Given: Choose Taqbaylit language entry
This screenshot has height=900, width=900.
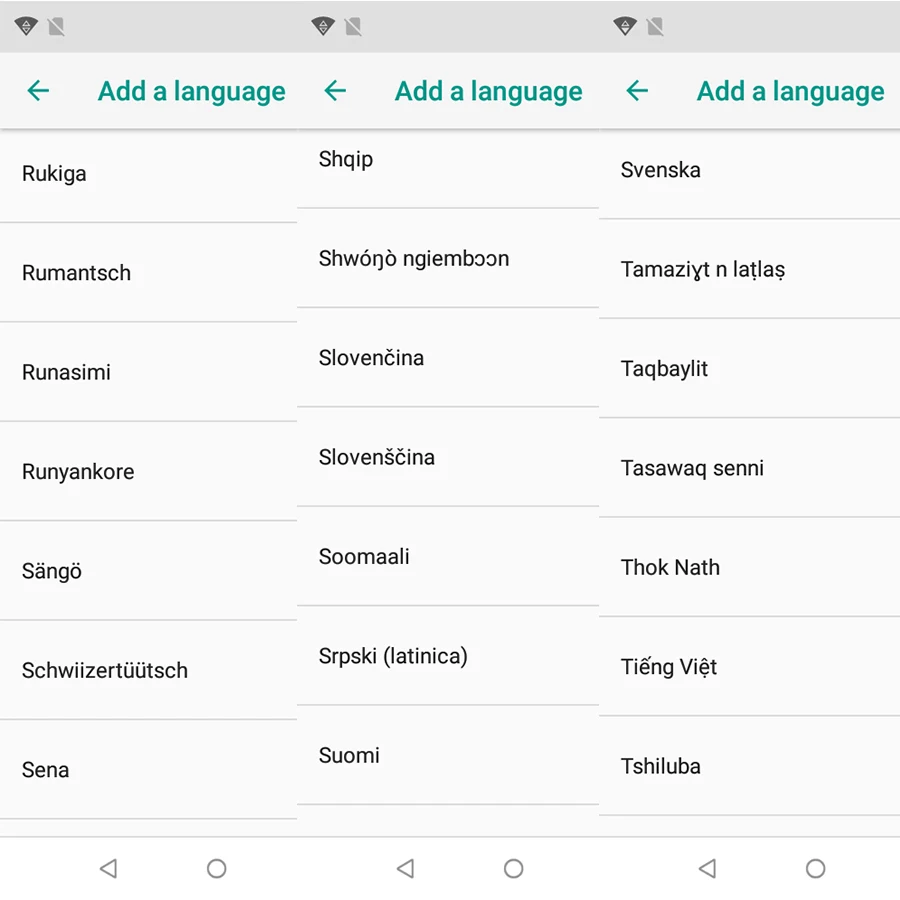Looking at the screenshot, I should [x=749, y=368].
